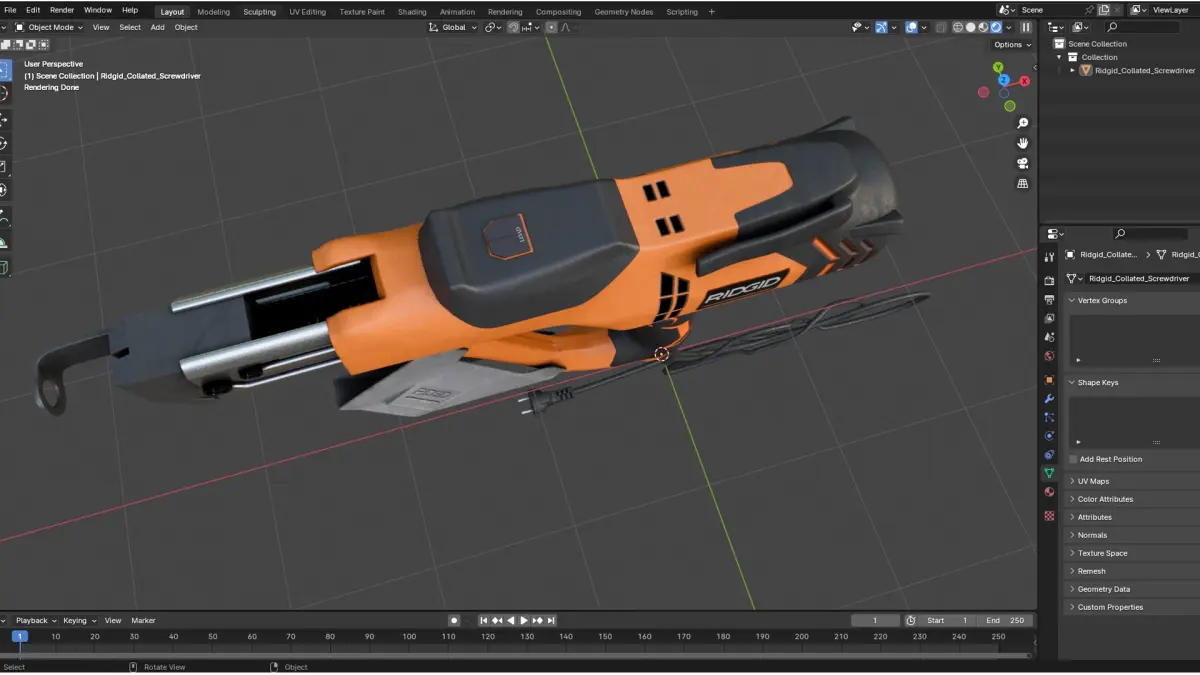This screenshot has height=675, width=1200.
Task: Open the Object Mode dropdown
Action: [x=49, y=27]
